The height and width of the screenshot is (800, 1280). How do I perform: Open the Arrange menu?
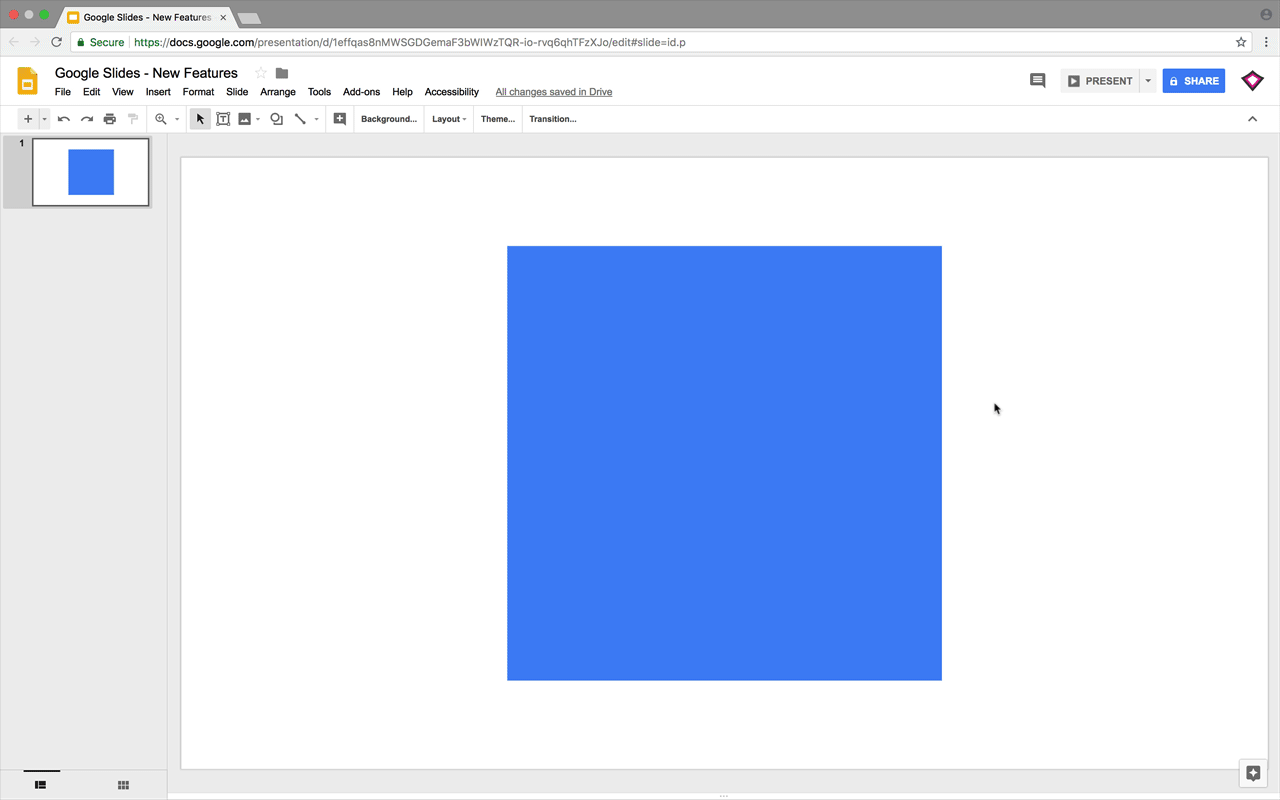coord(278,92)
